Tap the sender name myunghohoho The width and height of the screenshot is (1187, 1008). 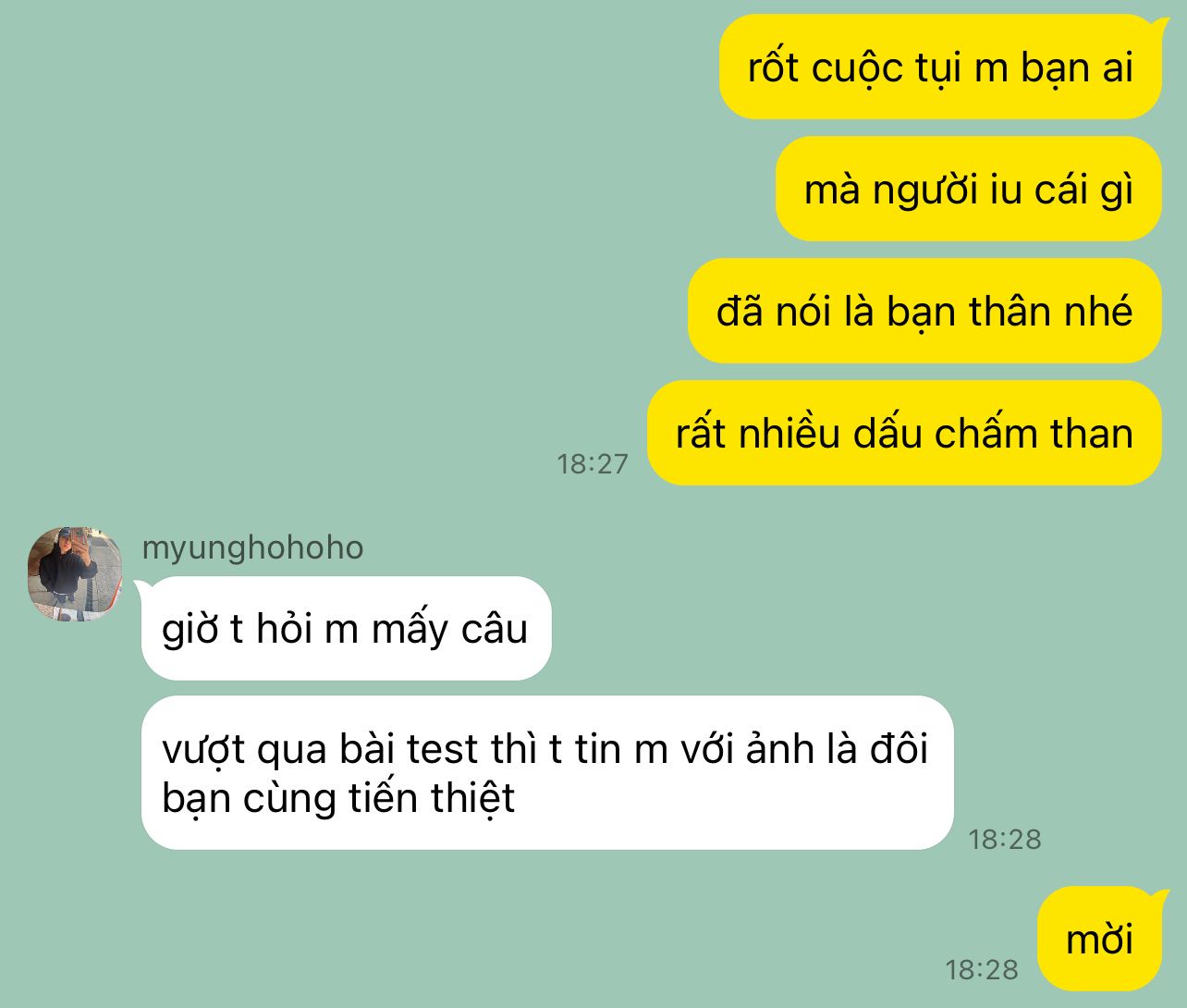click(252, 547)
